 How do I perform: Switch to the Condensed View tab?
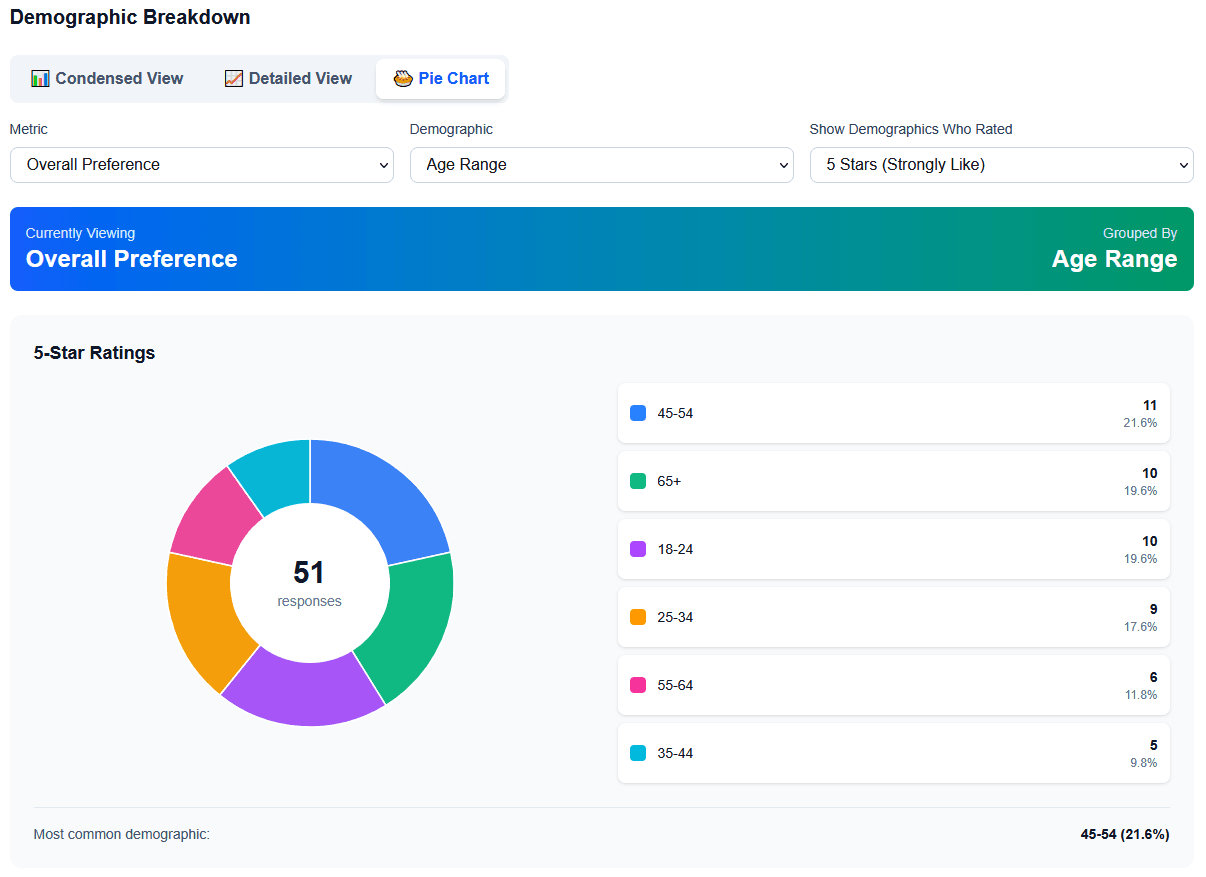click(107, 78)
